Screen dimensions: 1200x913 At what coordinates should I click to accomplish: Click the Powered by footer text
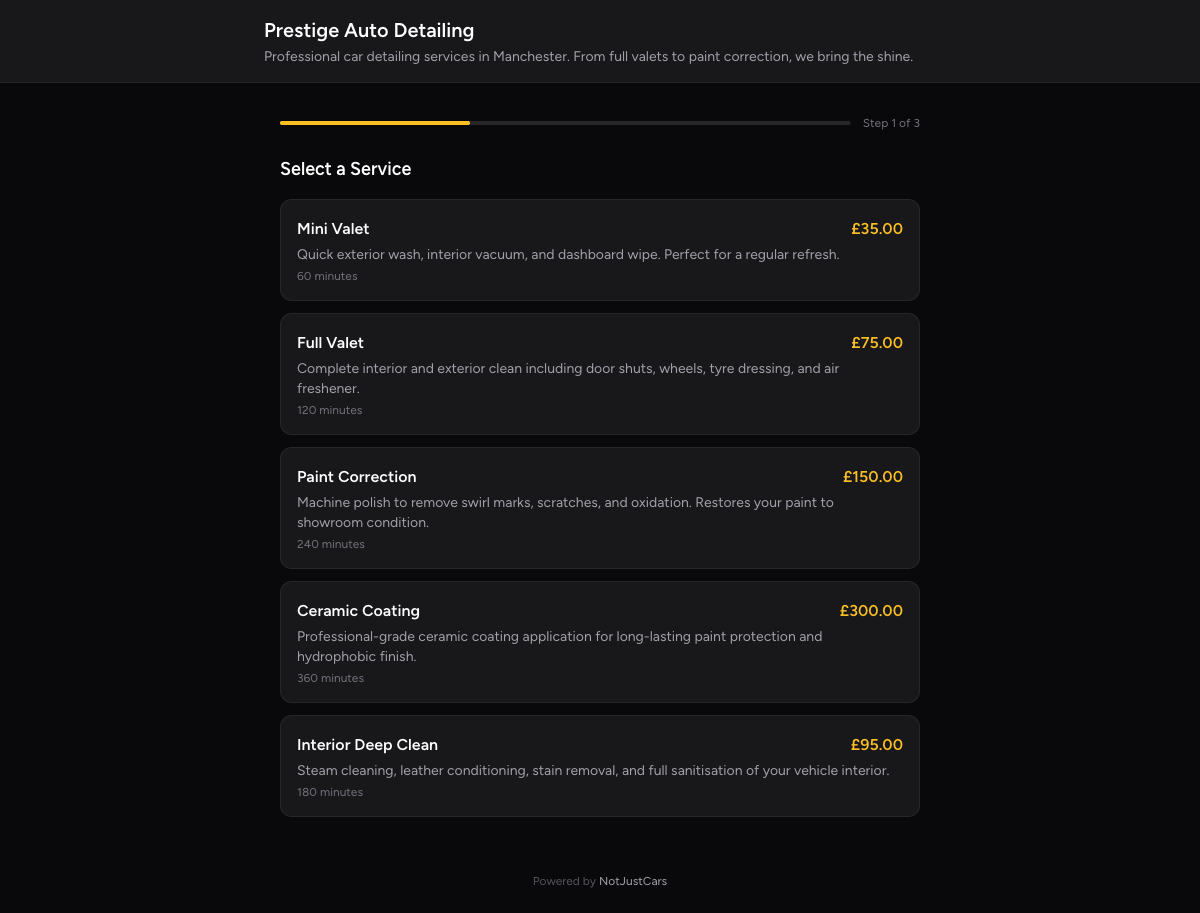565,881
